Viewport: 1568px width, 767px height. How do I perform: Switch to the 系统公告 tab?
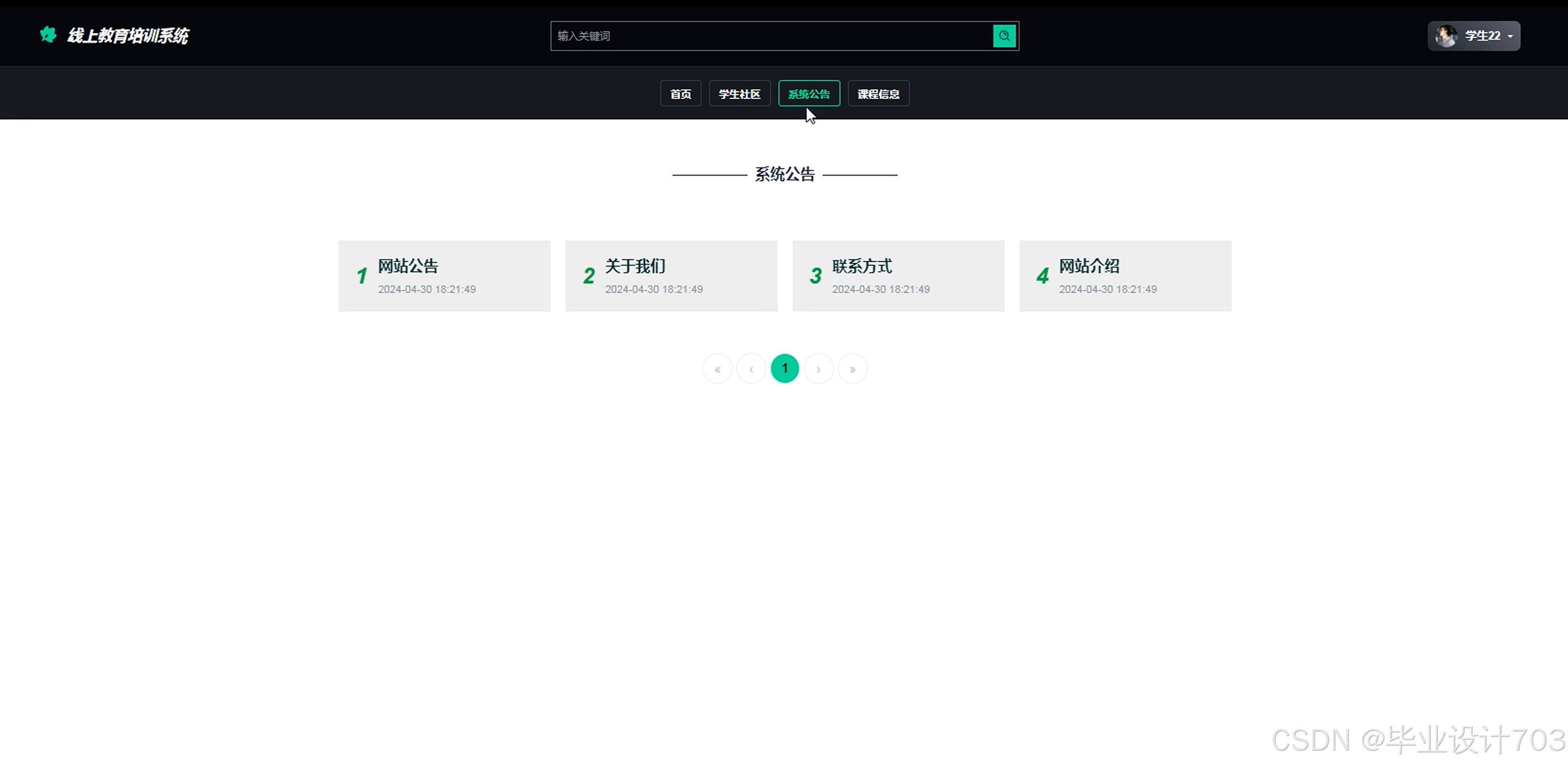(808, 94)
